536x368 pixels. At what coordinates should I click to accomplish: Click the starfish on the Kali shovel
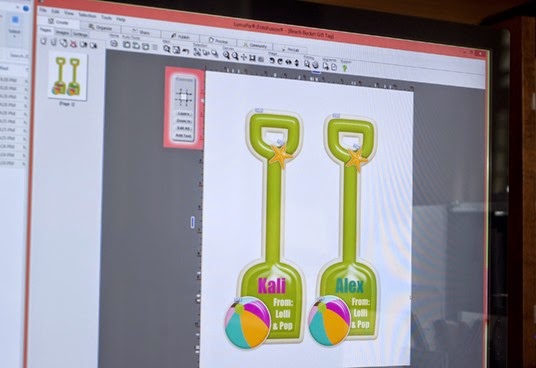point(281,156)
